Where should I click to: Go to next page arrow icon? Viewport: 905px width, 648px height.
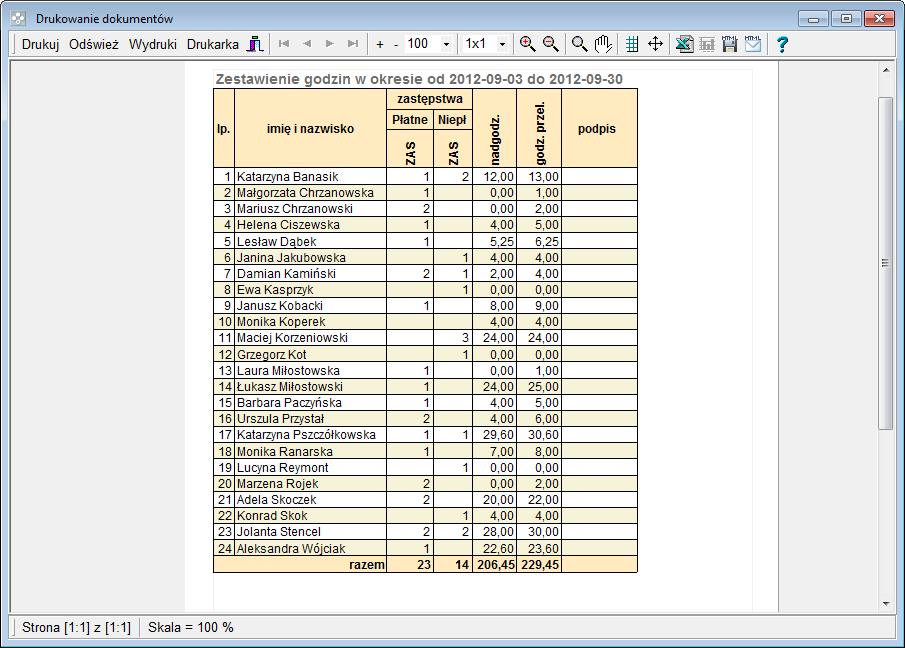point(330,44)
